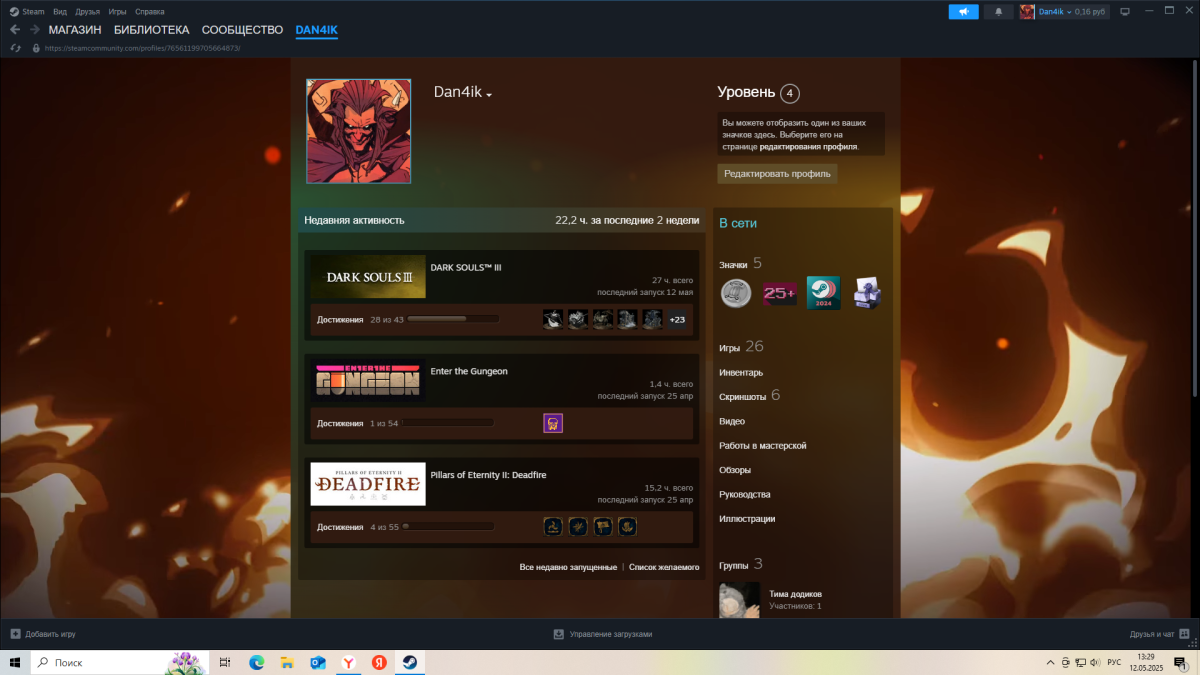Open the Руководства link
Viewport: 1200px width, 675px height.
point(745,494)
